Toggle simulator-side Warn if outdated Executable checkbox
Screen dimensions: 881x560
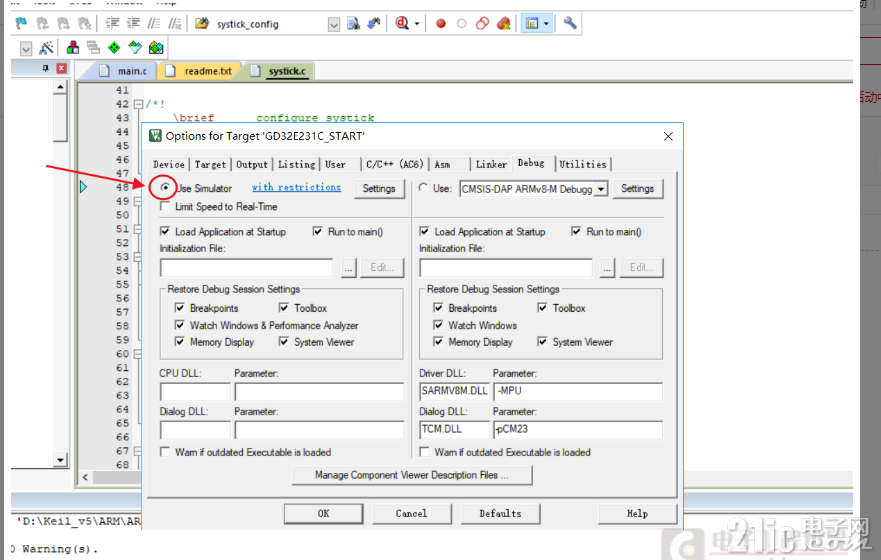pos(165,452)
